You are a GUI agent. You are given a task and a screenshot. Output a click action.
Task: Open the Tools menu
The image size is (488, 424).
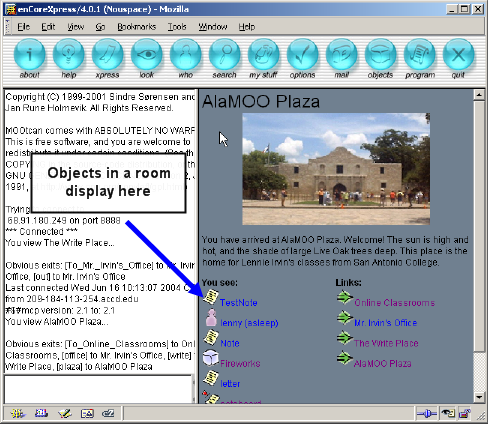177,27
